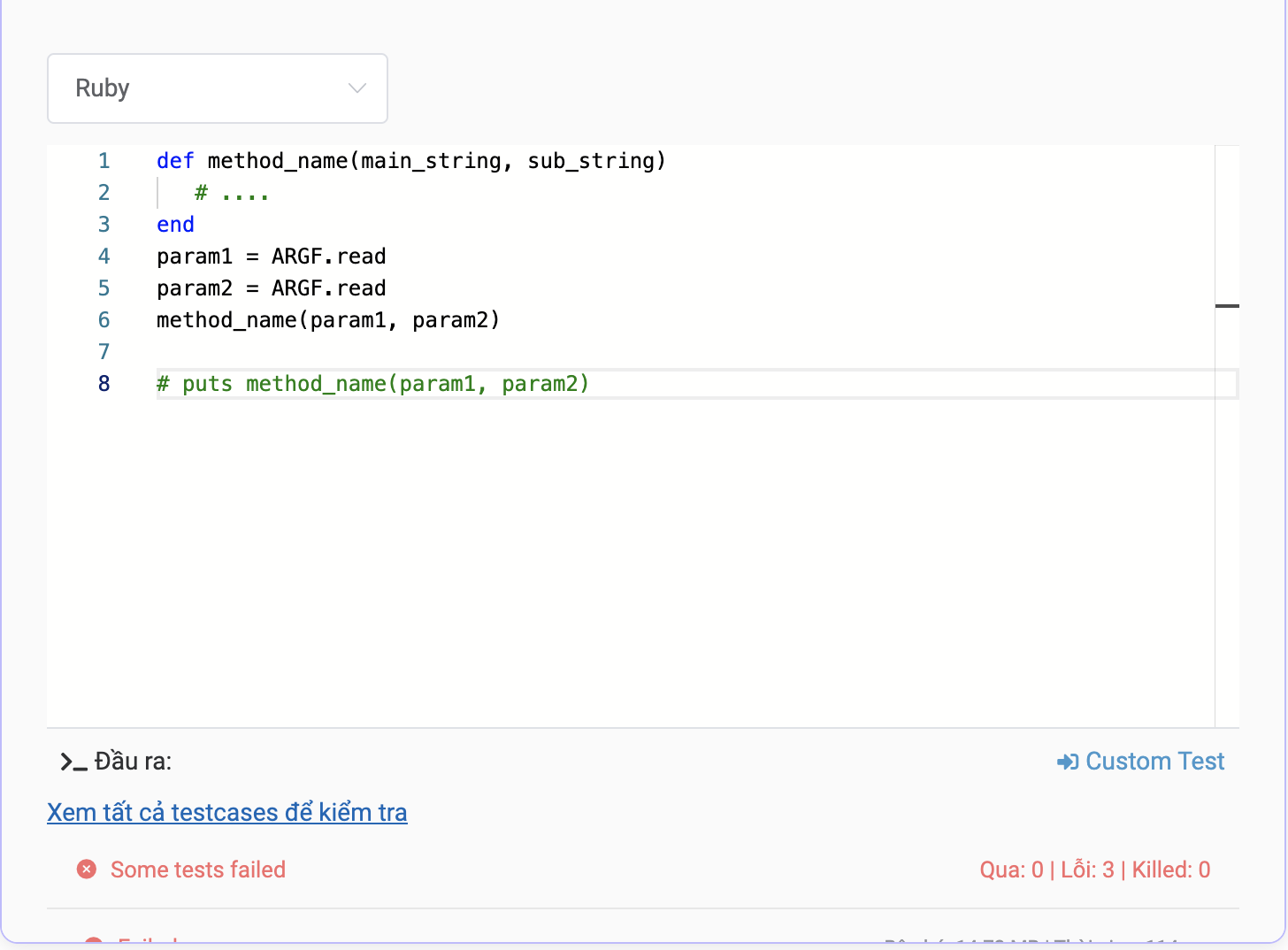1288x950 pixels.
Task: Place cursor on the def keyword
Action: [175, 161]
